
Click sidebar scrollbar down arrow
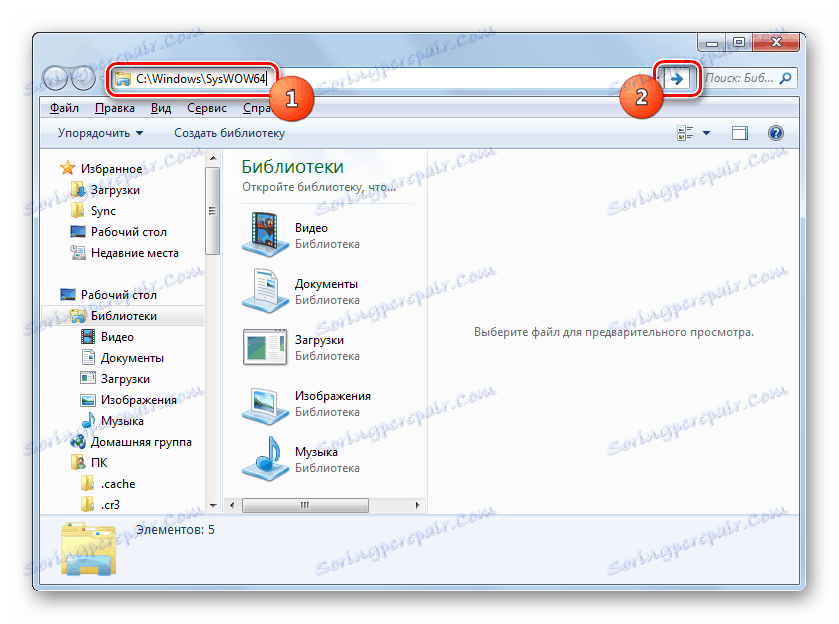pos(212,505)
